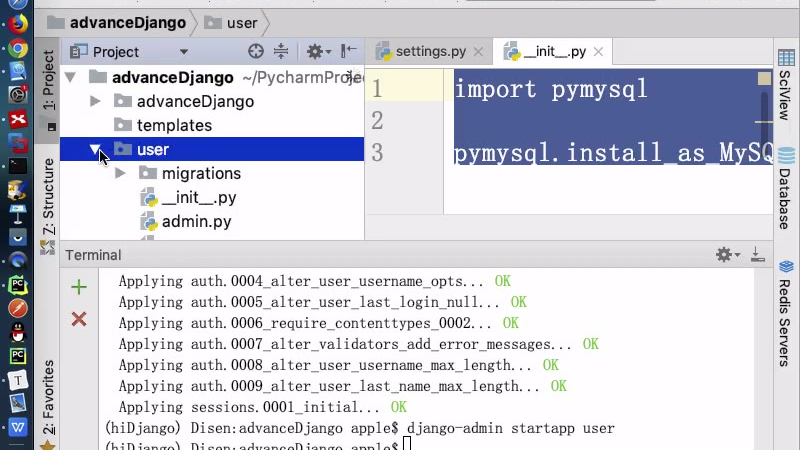This screenshot has width=800, height=450.
Task: Open the Project view dropdown
Action: (x=183, y=52)
